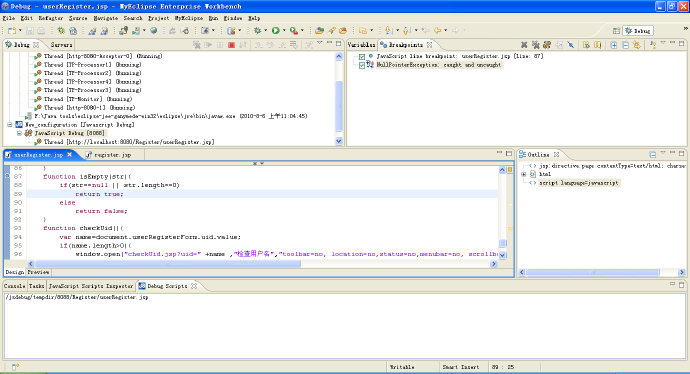This screenshot has width=690, height=374.
Task: Click Add Java Exception Breakpoint icon
Action: (x=653, y=45)
